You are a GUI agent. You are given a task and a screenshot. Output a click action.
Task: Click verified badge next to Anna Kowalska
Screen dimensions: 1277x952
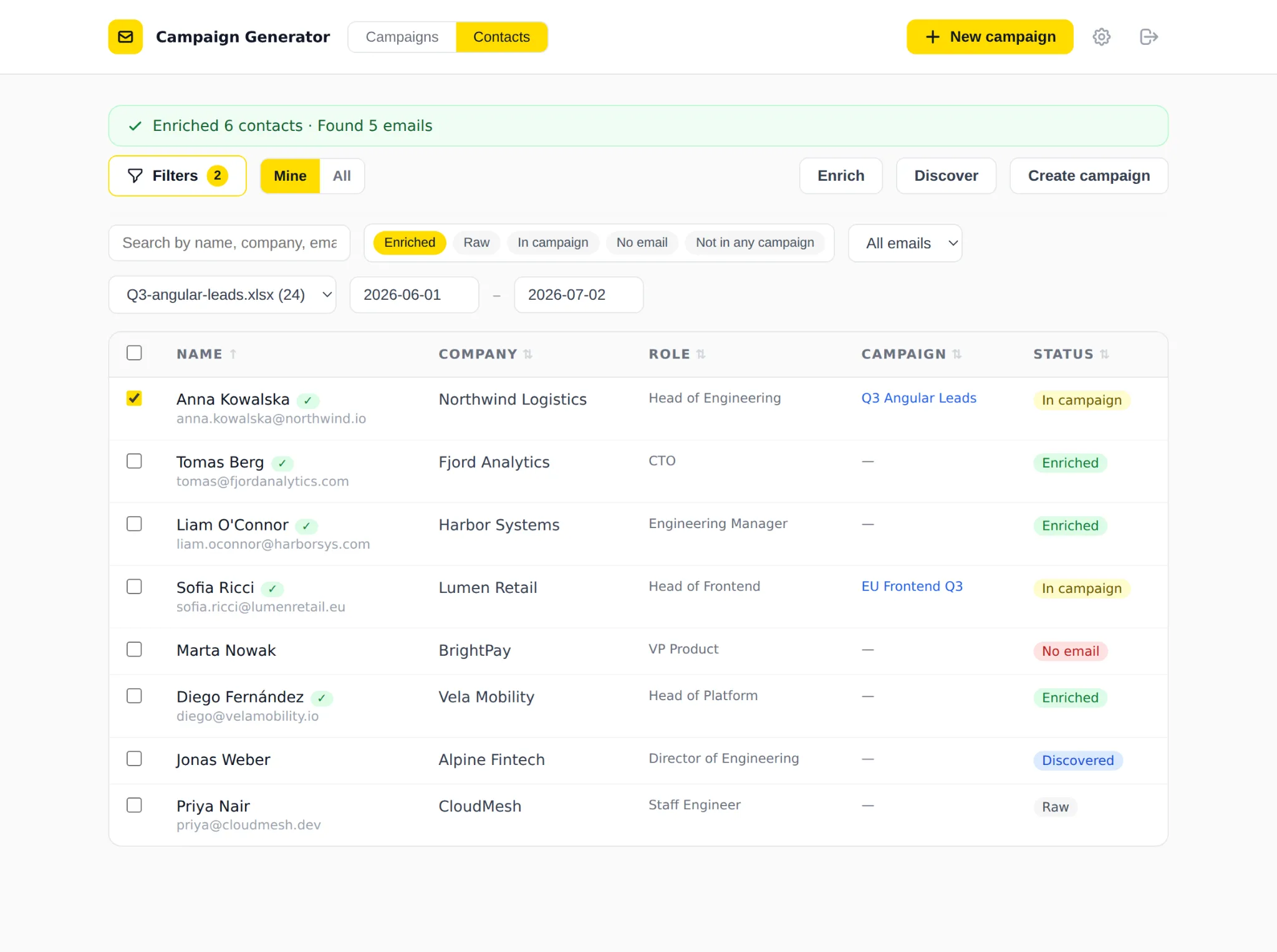[x=308, y=400]
